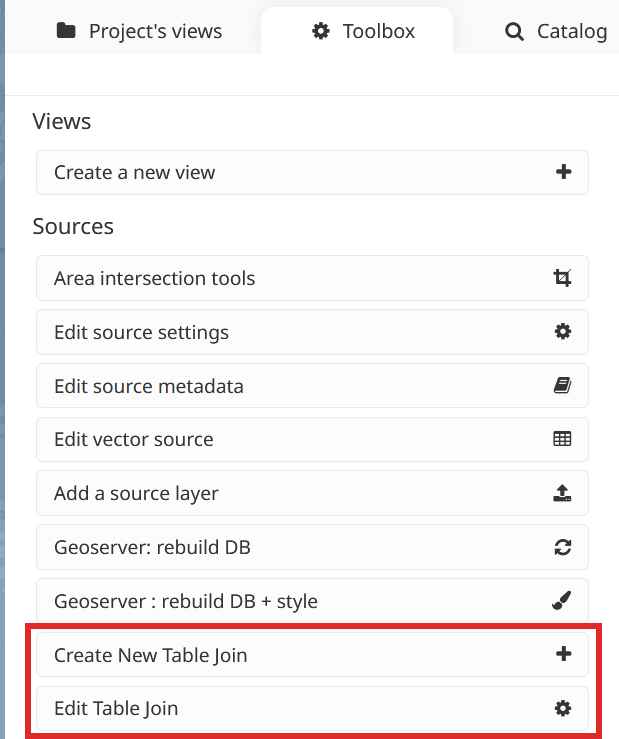619x739 pixels.
Task: Click the plus icon on Create New Table Join
Action: 563,655
